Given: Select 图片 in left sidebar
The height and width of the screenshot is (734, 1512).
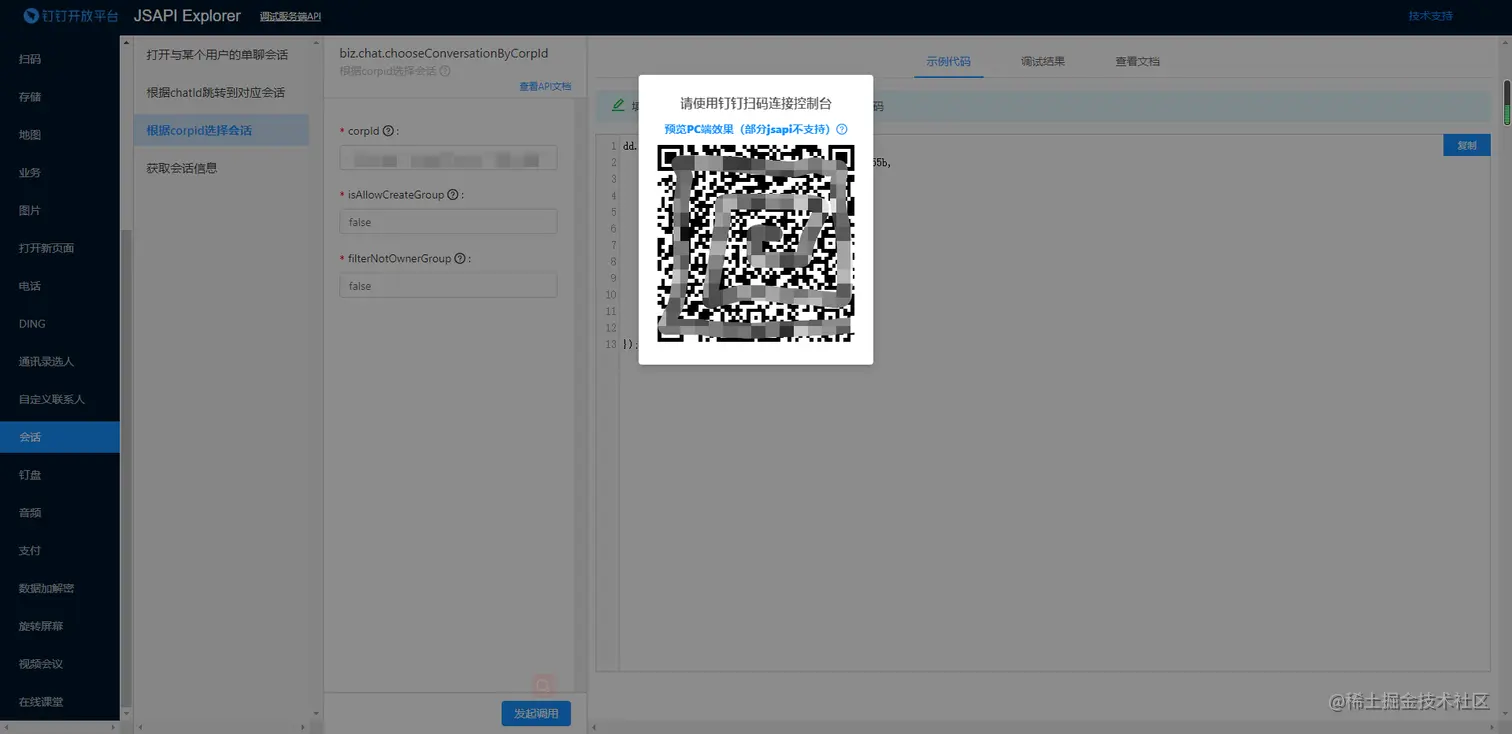Looking at the screenshot, I should [59, 211].
